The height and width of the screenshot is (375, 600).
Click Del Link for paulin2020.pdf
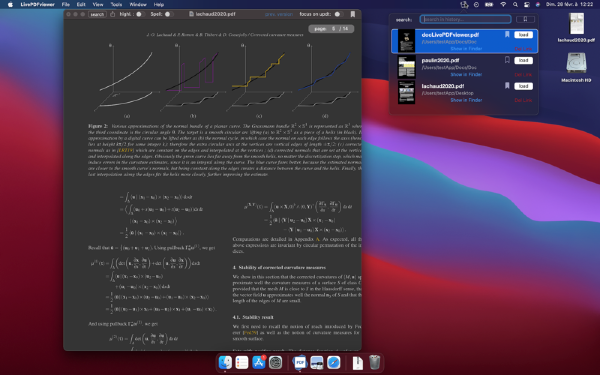[x=523, y=75]
